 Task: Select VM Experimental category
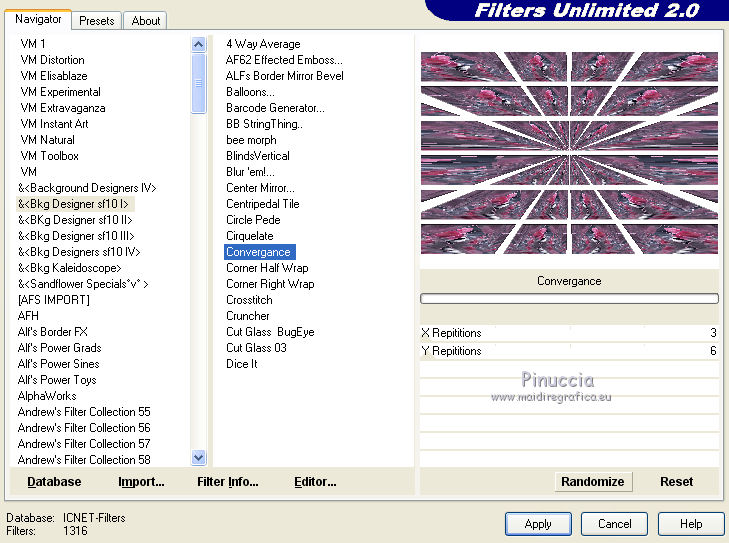pos(60,92)
